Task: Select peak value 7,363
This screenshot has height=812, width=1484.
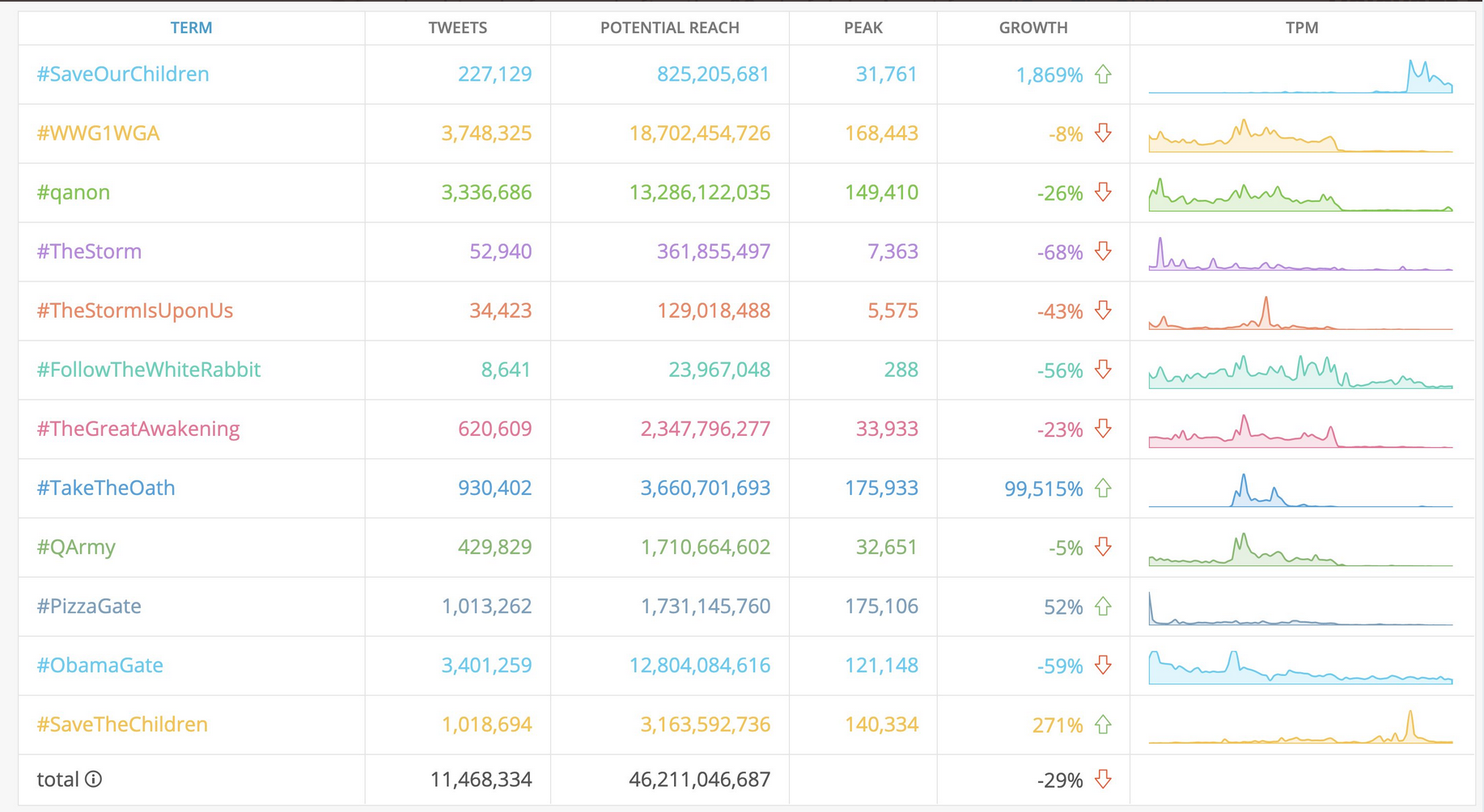Action: 893,251
